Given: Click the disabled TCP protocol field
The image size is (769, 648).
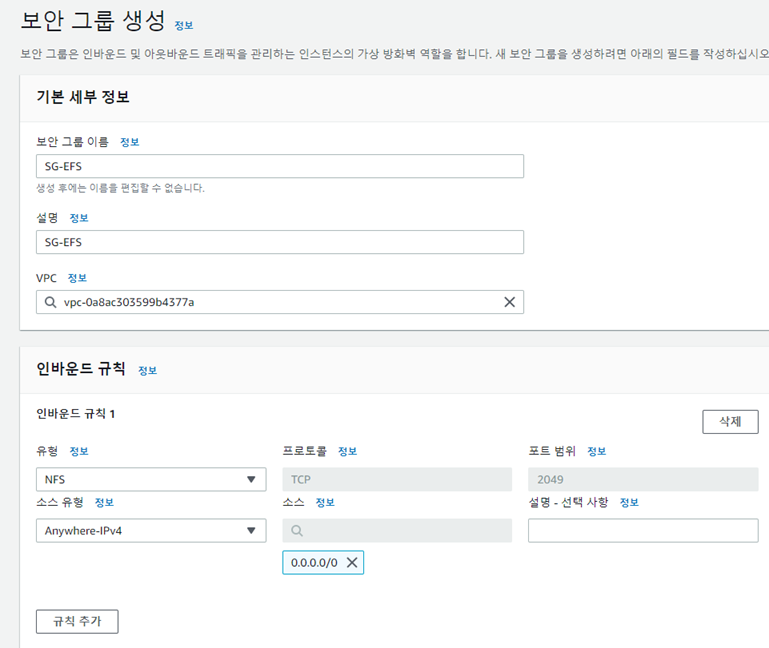Looking at the screenshot, I should [397, 479].
